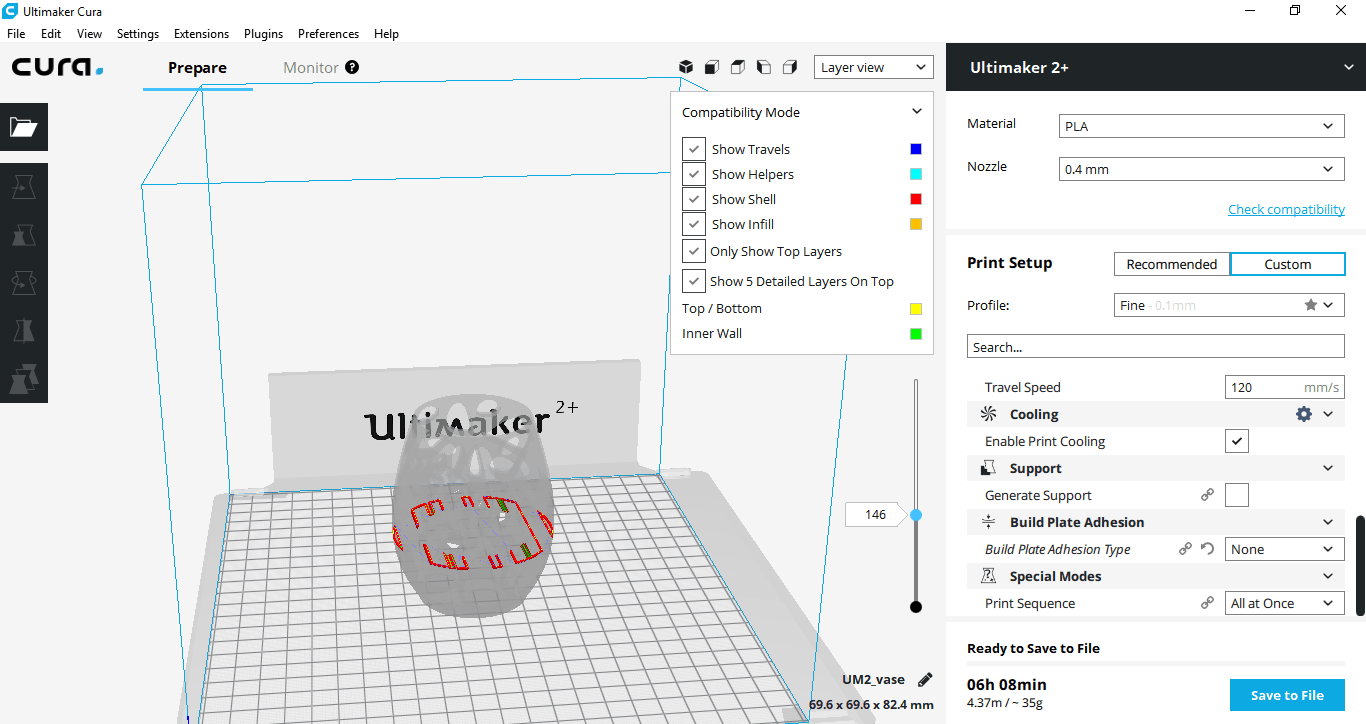The image size is (1366, 724).
Task: Switch camera to left side view cube
Action: [x=764, y=67]
